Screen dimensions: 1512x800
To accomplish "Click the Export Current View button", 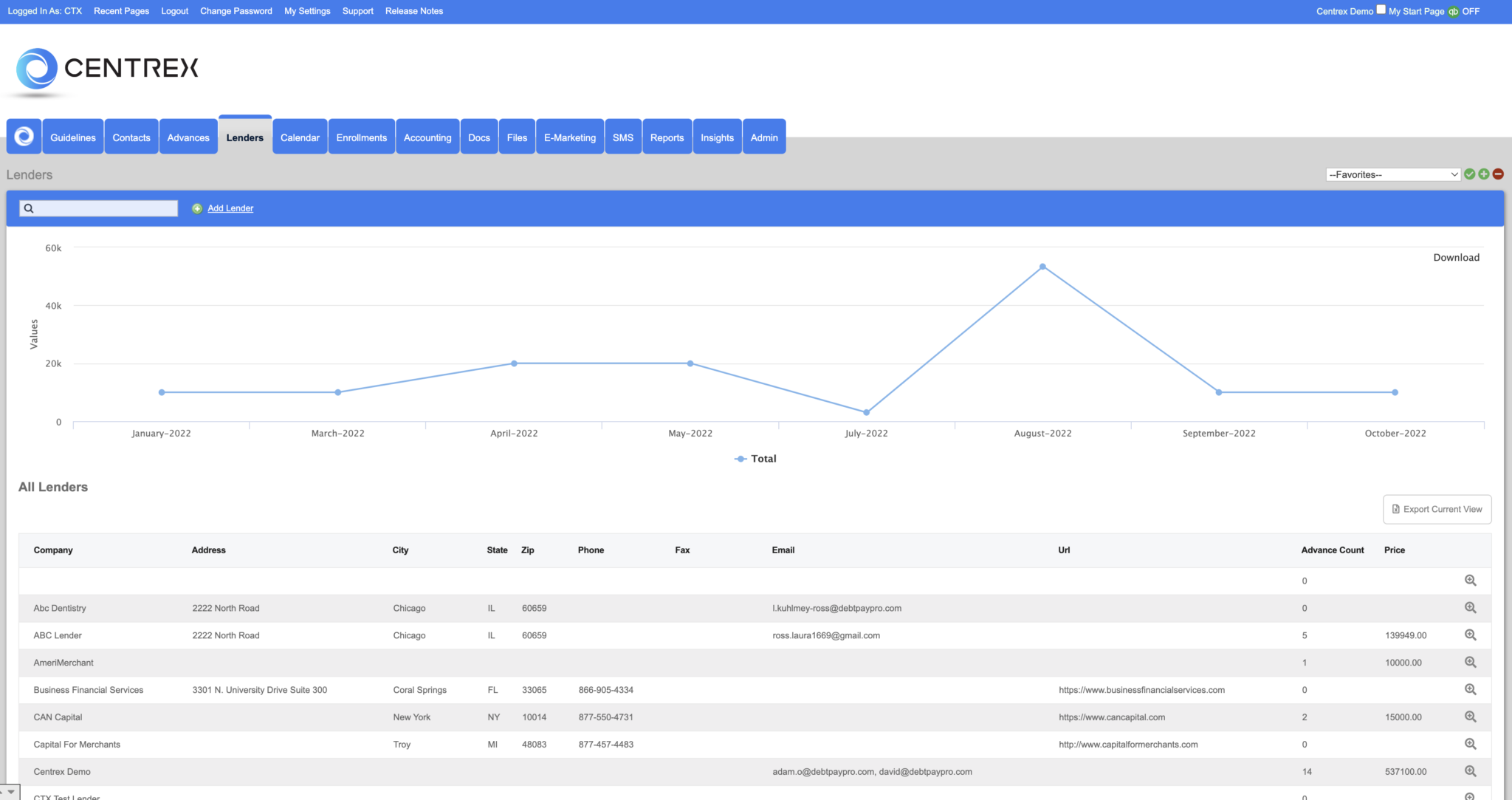I will tap(1437, 509).
